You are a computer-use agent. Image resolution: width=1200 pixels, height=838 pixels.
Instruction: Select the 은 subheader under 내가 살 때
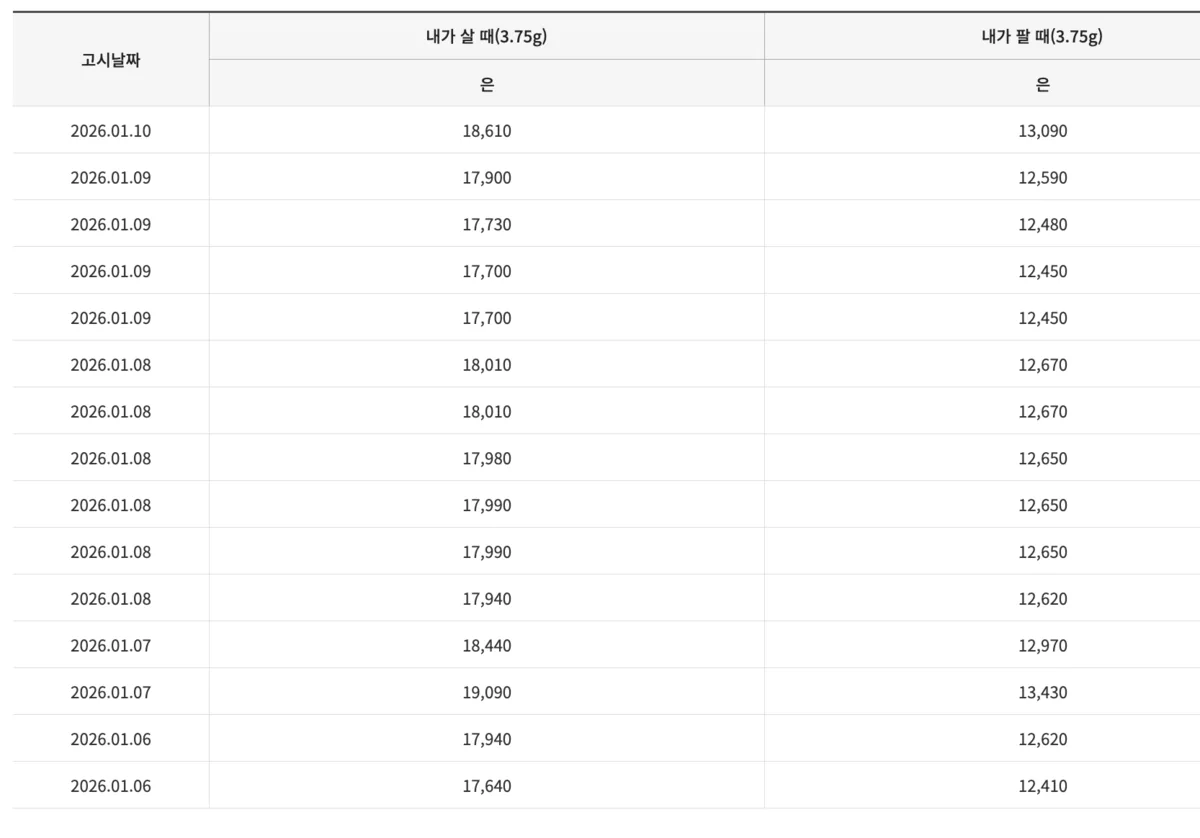(486, 85)
